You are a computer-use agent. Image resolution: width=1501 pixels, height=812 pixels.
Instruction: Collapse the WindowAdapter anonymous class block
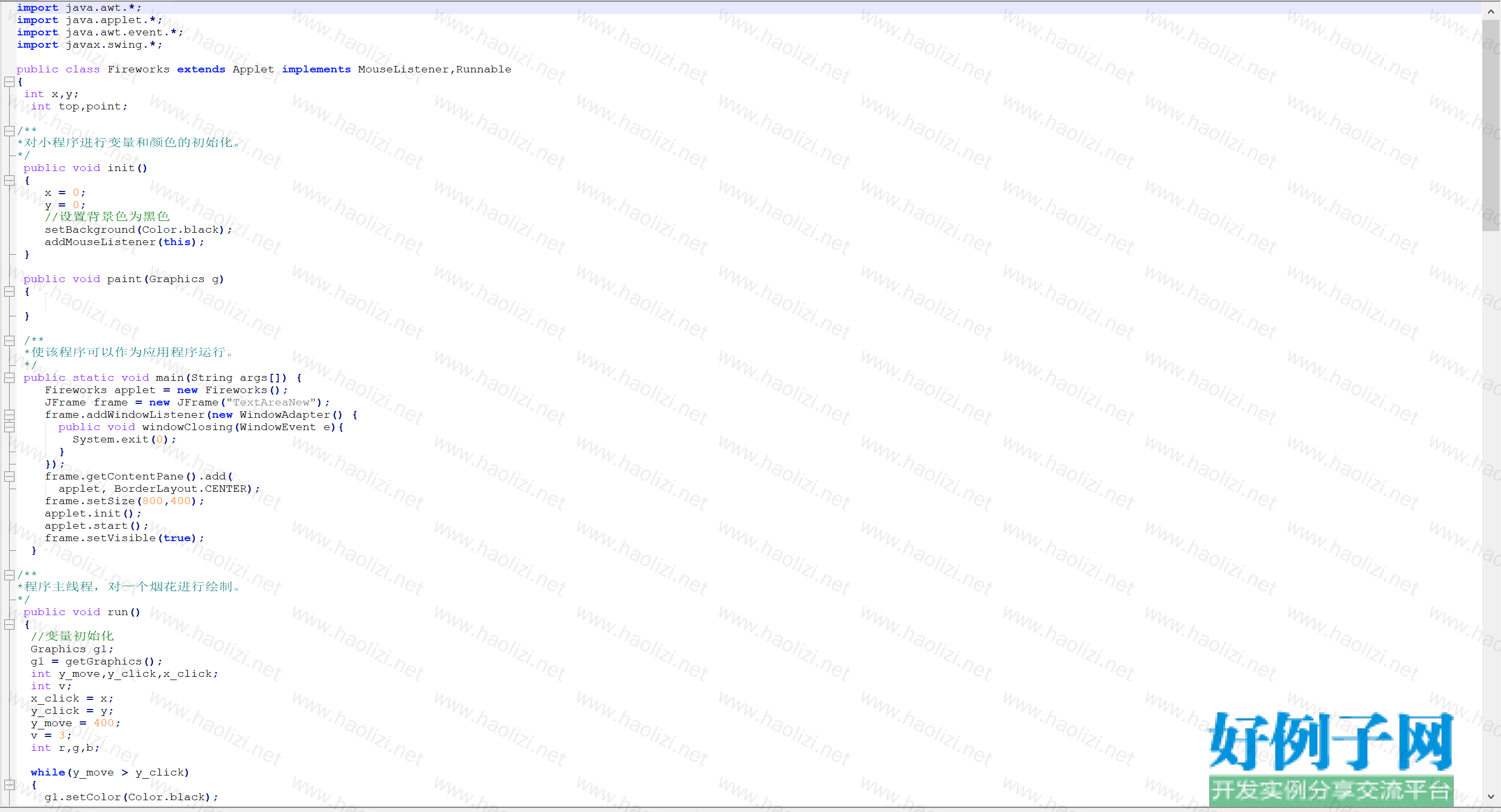(9, 415)
